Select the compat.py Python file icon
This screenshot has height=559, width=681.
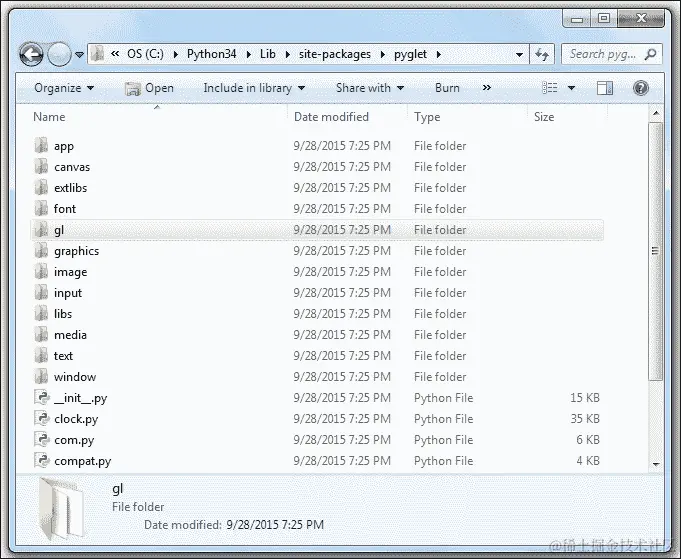42,460
